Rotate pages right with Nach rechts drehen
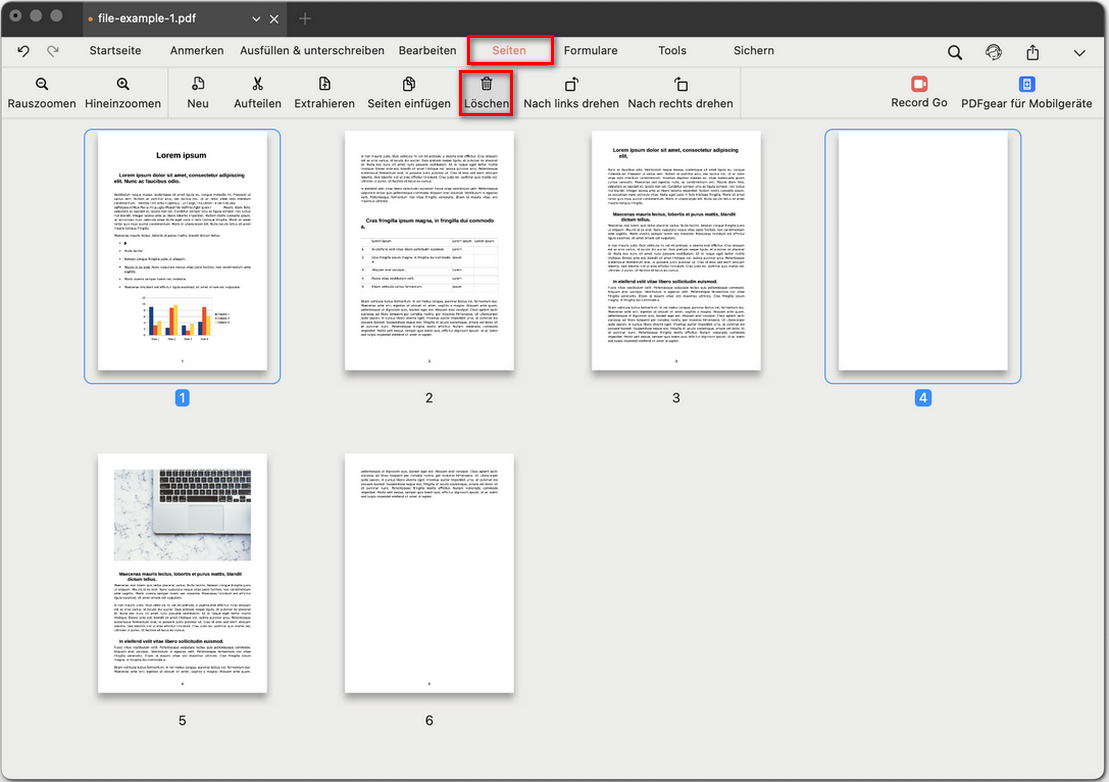The height and width of the screenshot is (782, 1109). coord(680,93)
